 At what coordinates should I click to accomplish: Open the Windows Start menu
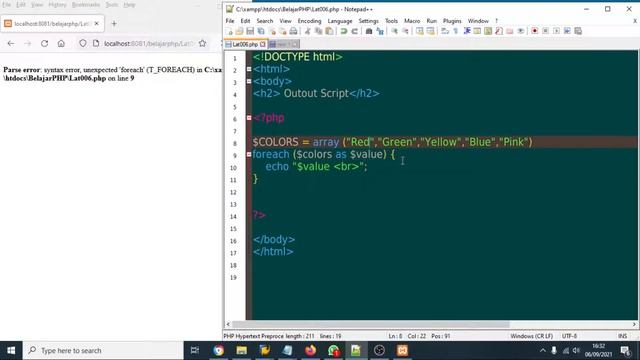tap(11, 351)
